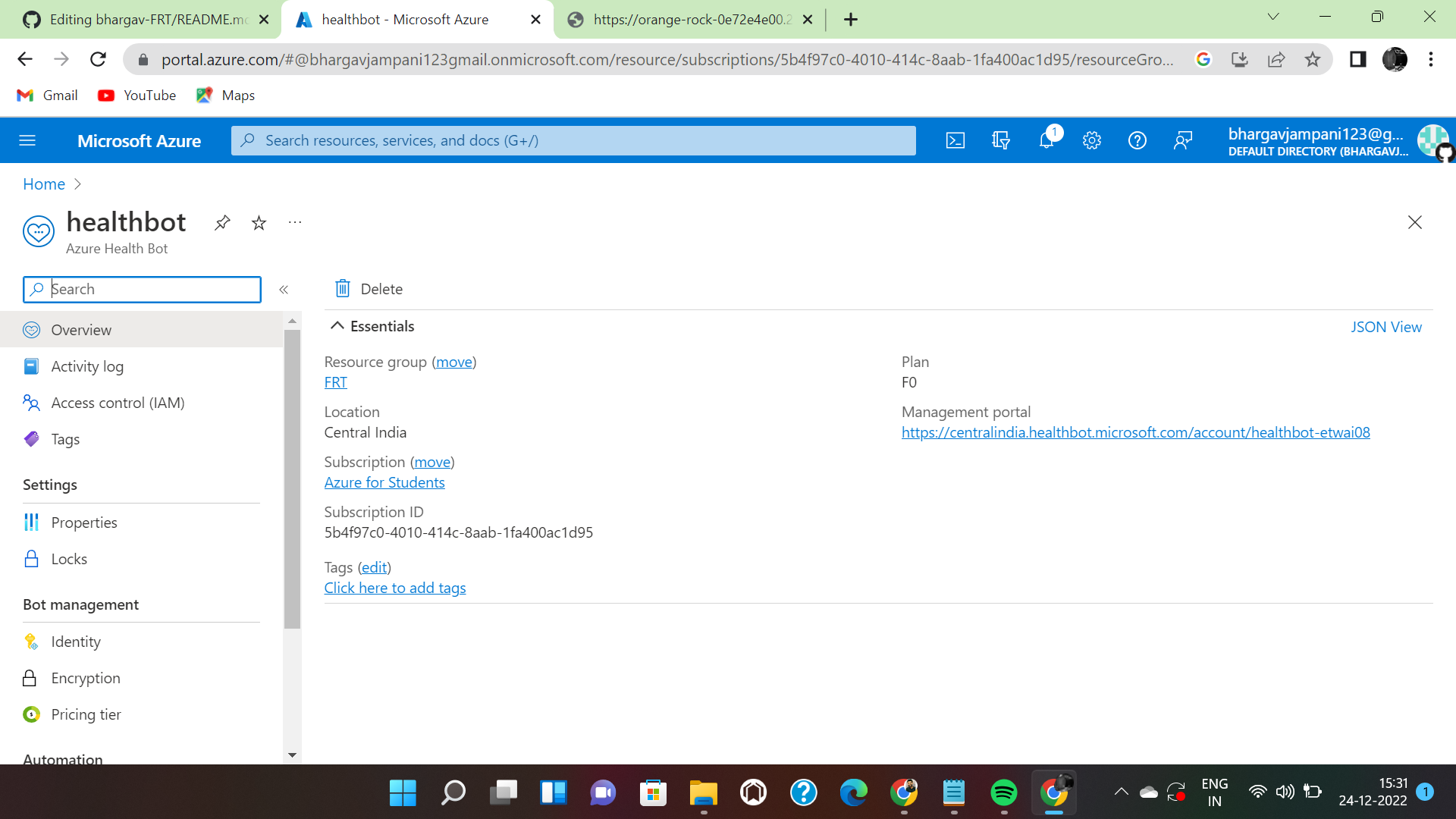The height and width of the screenshot is (819, 1456).
Task: Go to Home breadcrumb
Action: click(x=44, y=184)
